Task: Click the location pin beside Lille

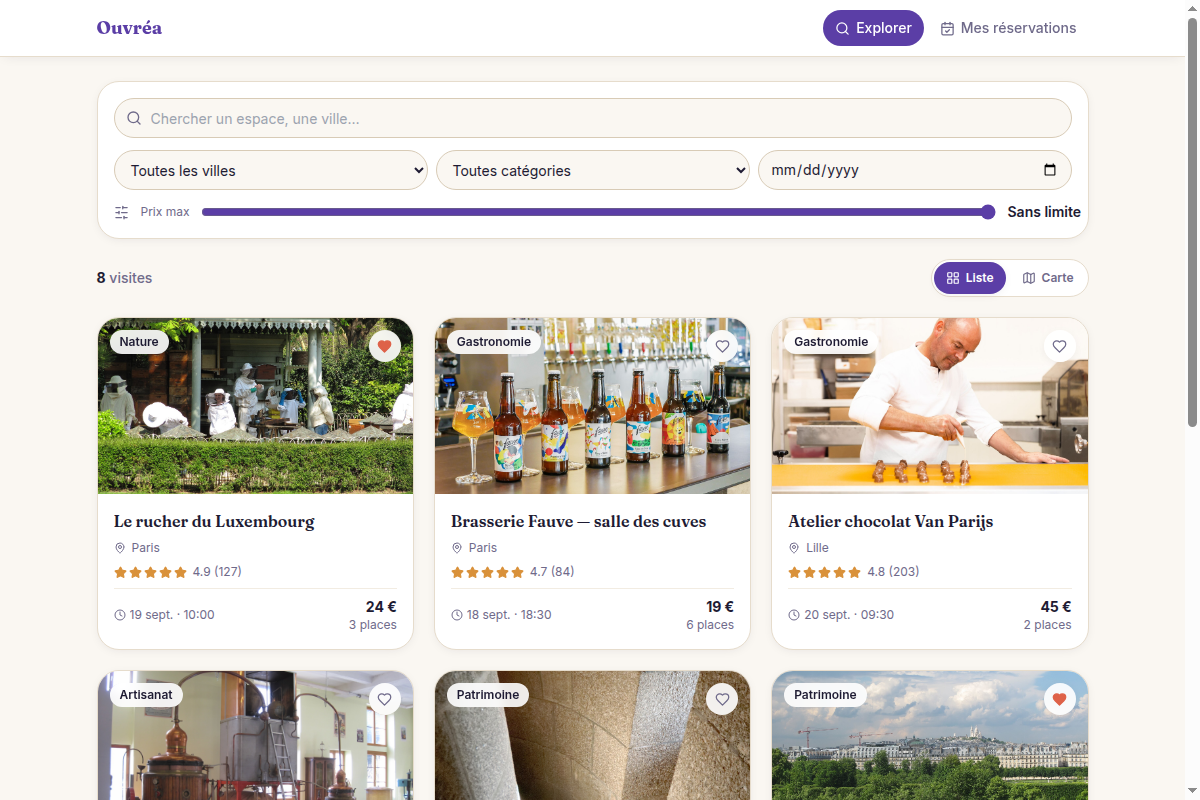Action: tap(795, 548)
